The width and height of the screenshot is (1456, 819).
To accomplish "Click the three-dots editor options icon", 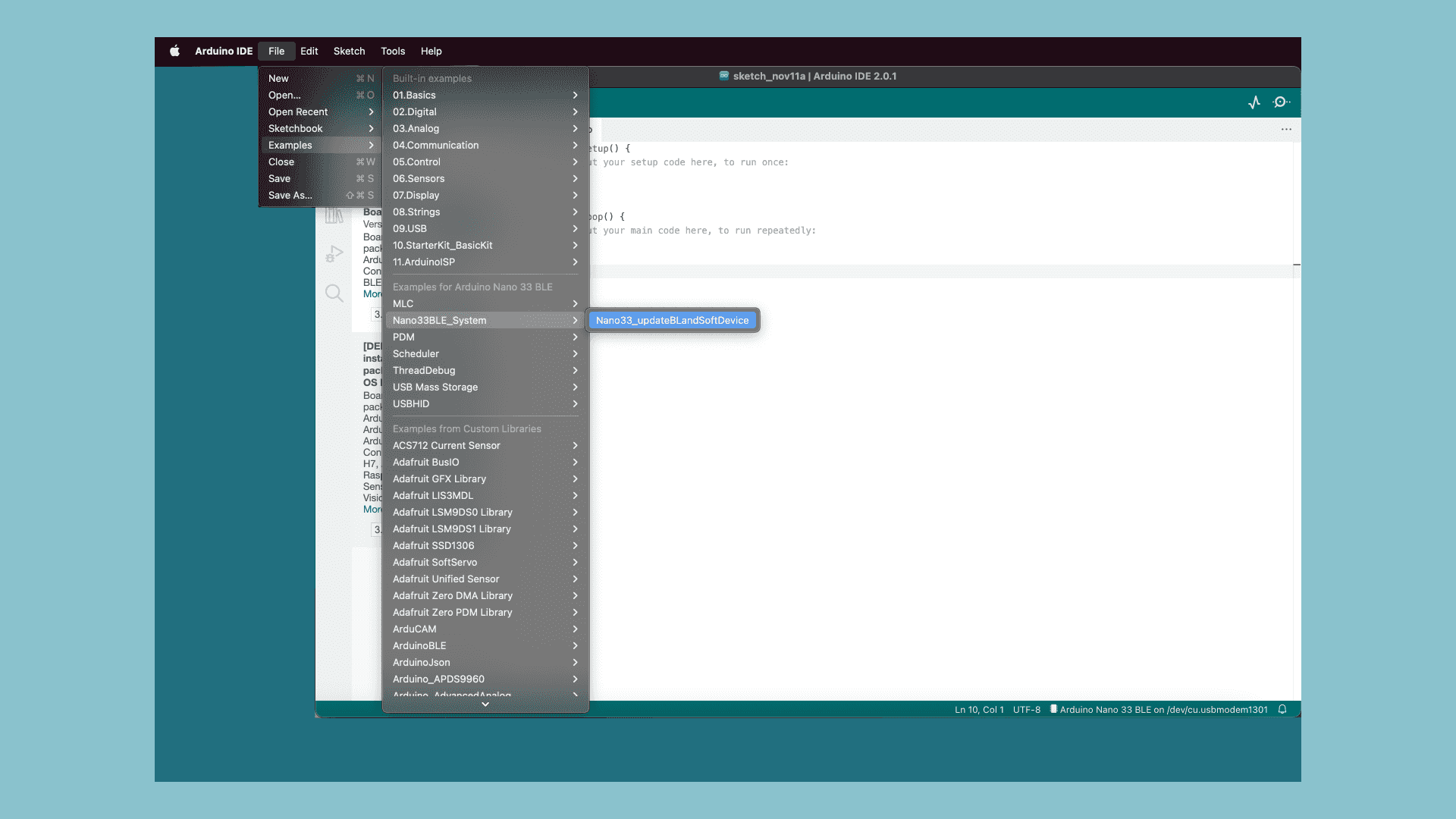I will 1286,130.
